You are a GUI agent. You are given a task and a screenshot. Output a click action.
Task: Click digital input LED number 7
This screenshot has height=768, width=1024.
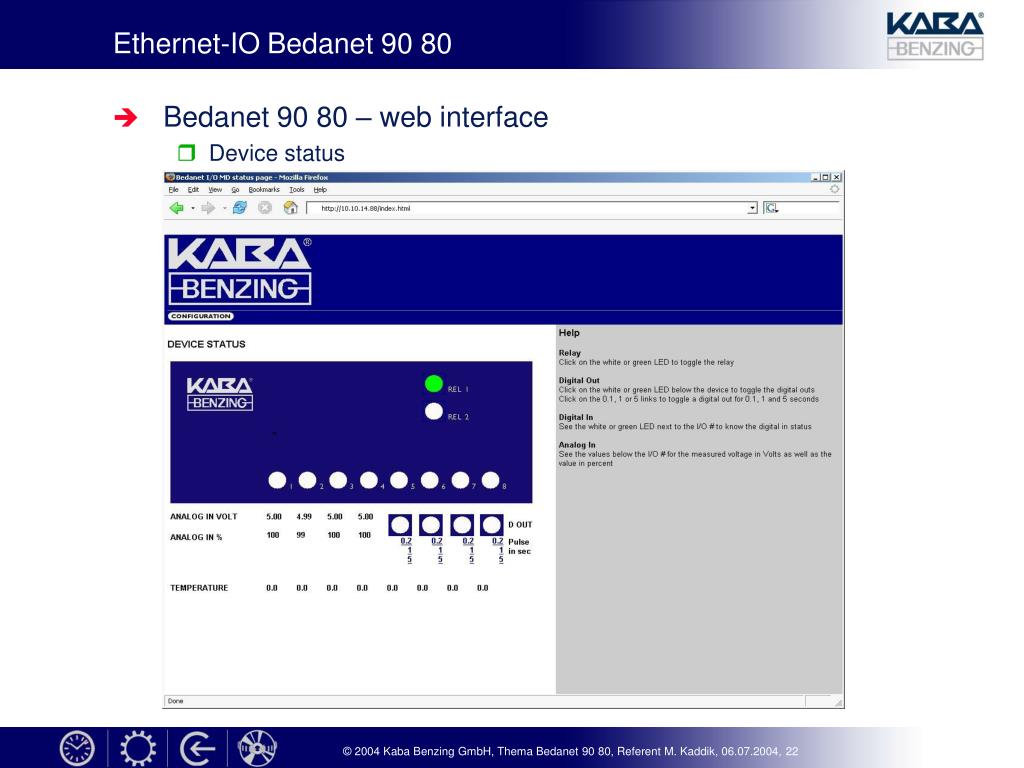(x=460, y=480)
